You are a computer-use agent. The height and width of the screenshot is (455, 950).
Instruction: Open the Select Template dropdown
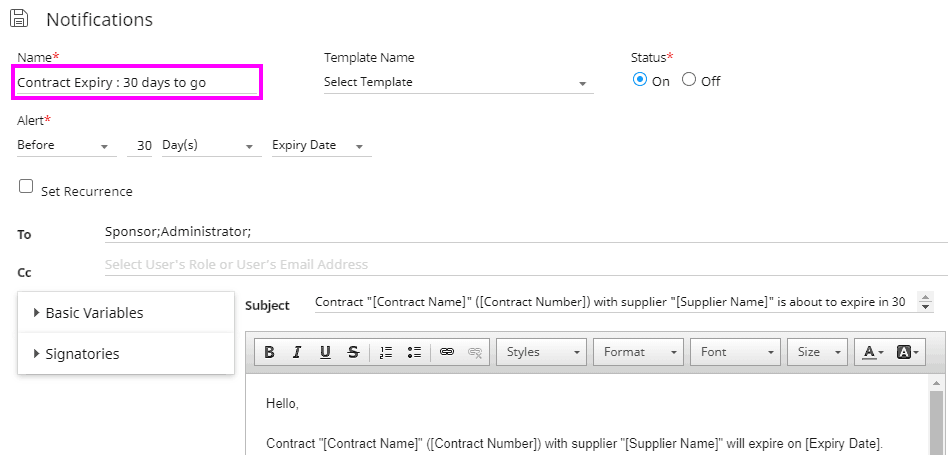(459, 82)
